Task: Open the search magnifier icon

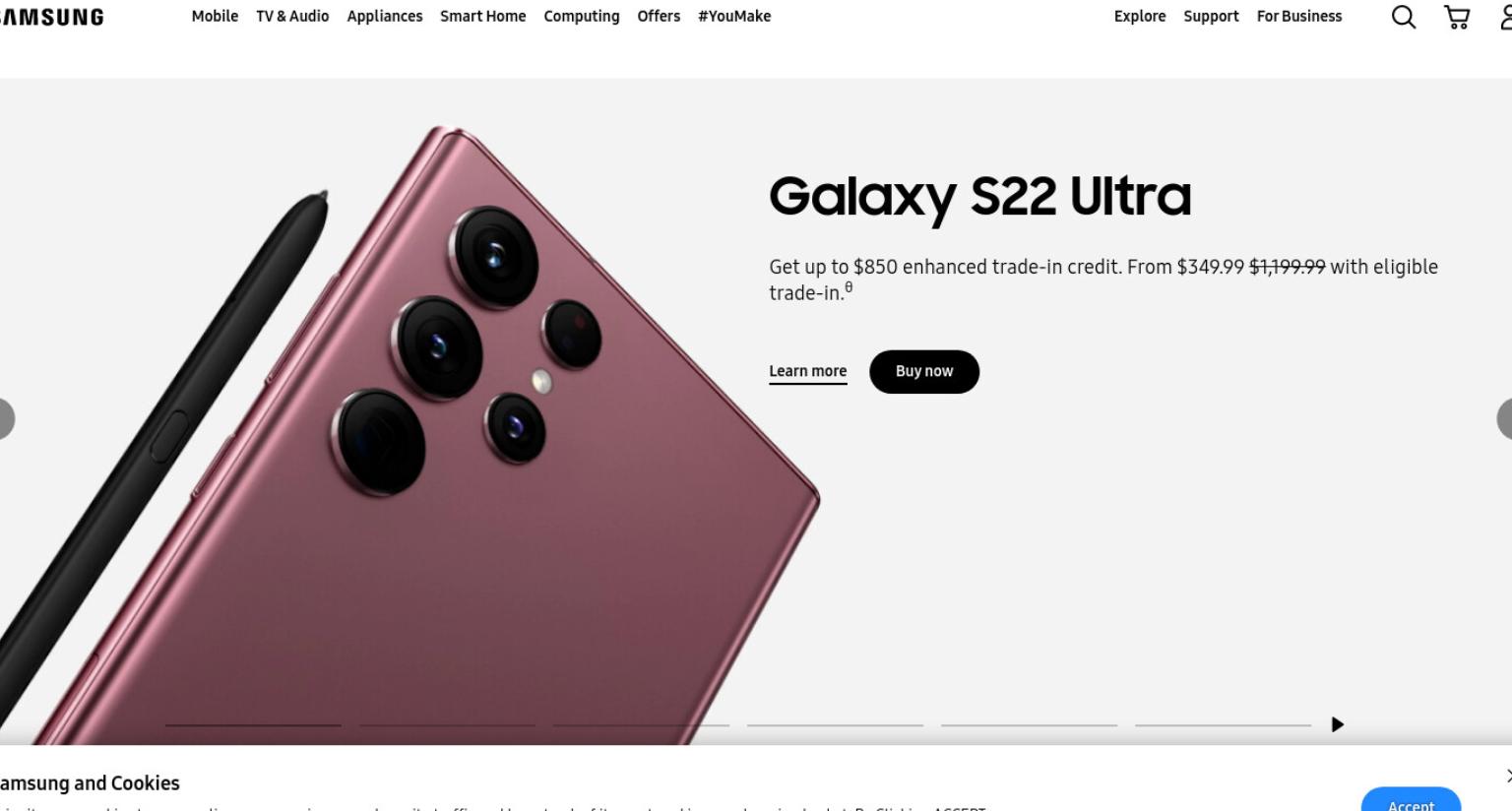Action: coord(1403,17)
